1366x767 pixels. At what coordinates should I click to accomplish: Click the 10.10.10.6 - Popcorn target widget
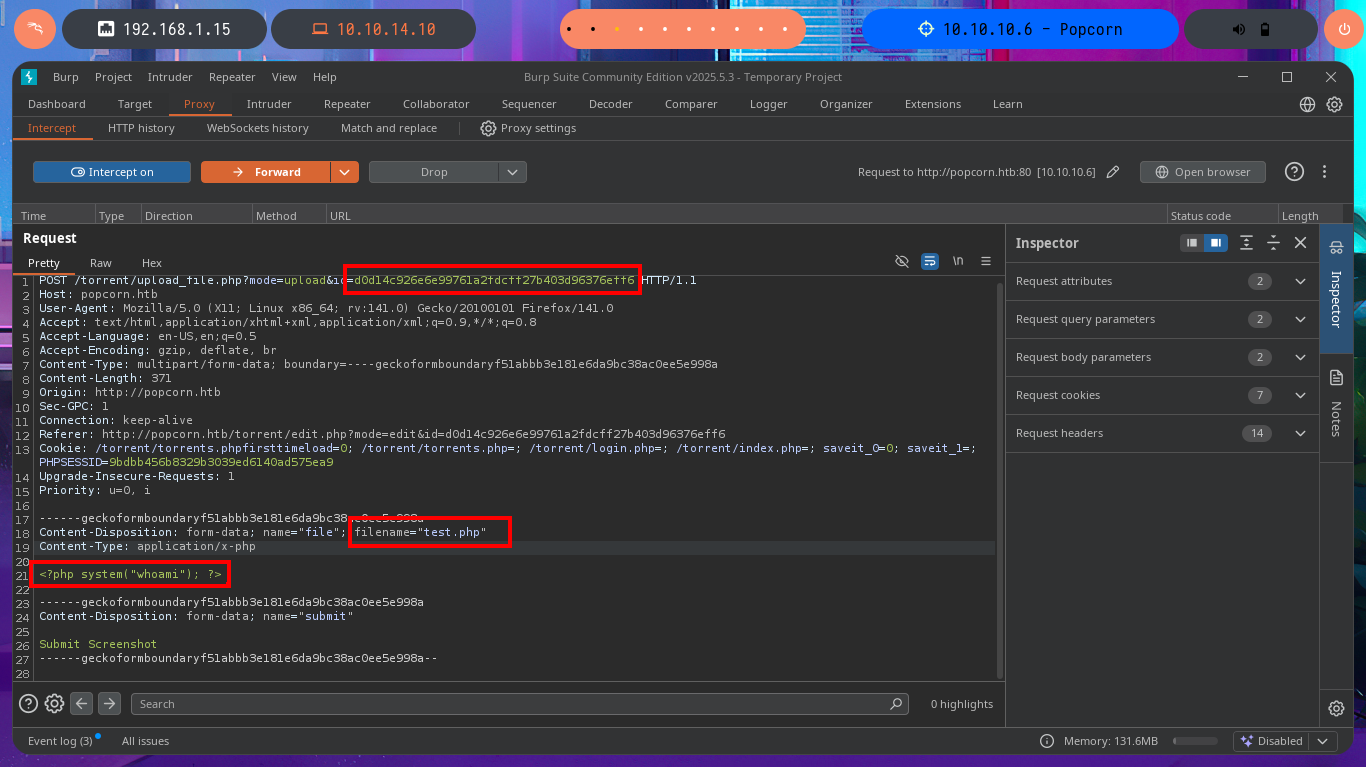tap(1020, 29)
